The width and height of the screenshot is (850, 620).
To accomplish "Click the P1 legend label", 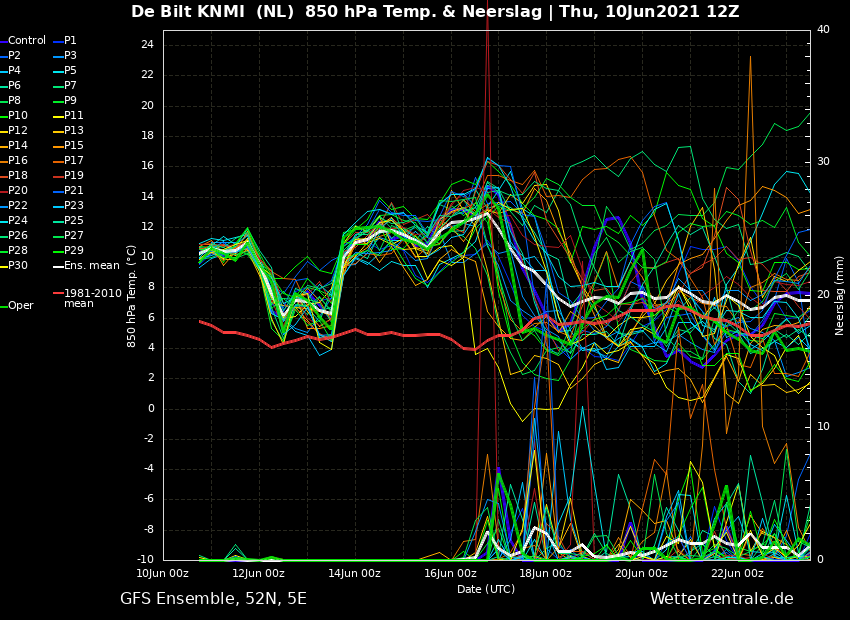I will [x=70, y=41].
